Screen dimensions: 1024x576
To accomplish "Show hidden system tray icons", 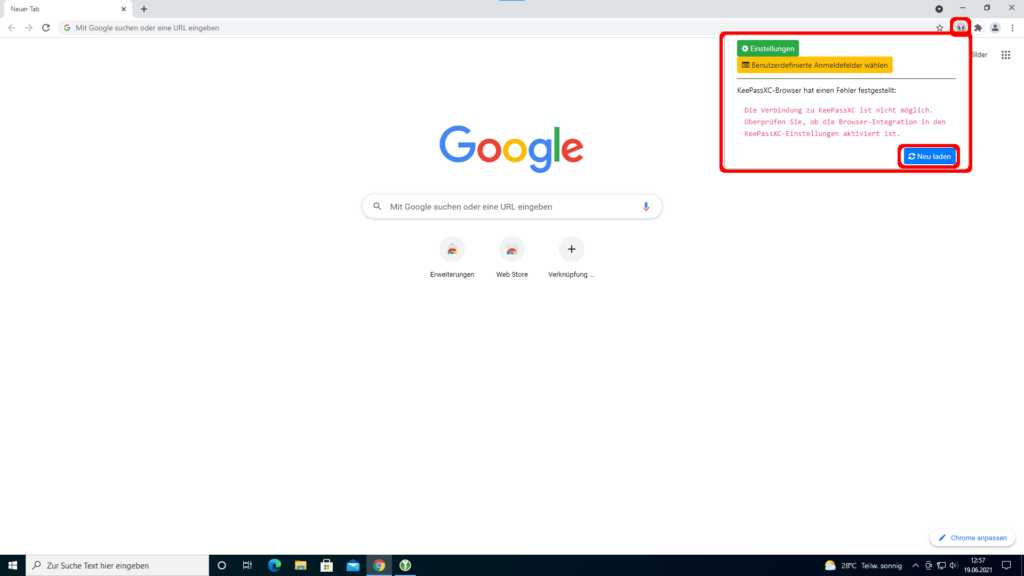I will (916, 566).
